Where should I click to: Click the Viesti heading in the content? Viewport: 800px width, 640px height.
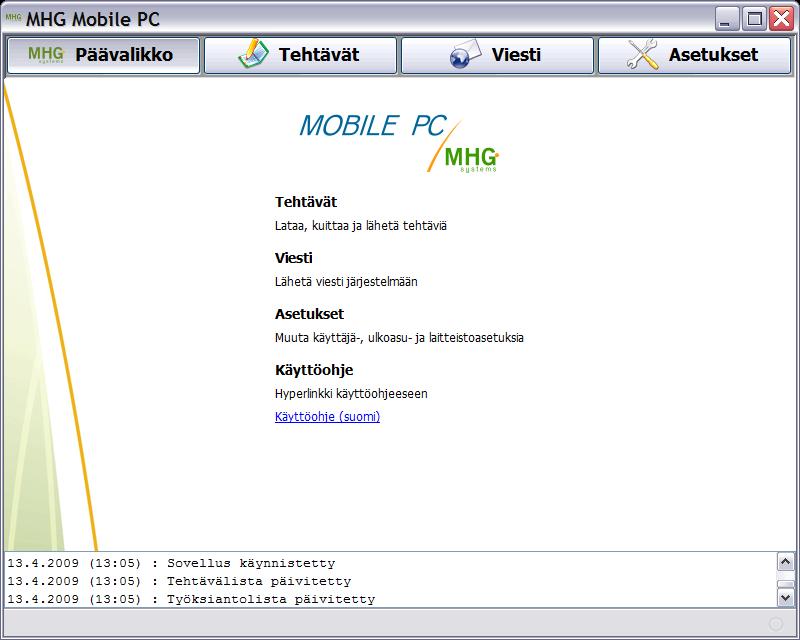293,258
